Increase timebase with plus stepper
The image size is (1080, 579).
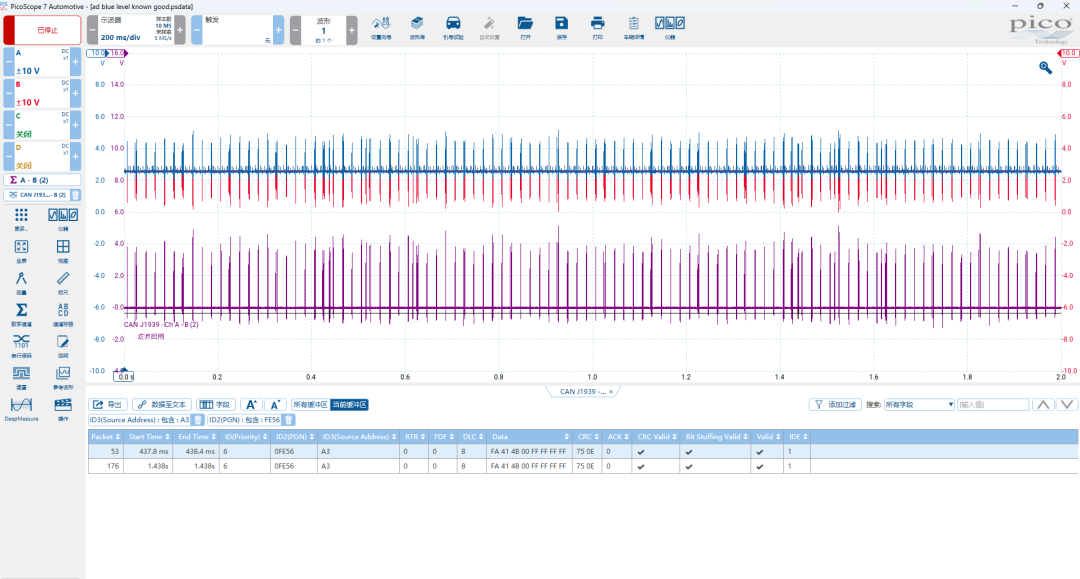click(180, 30)
